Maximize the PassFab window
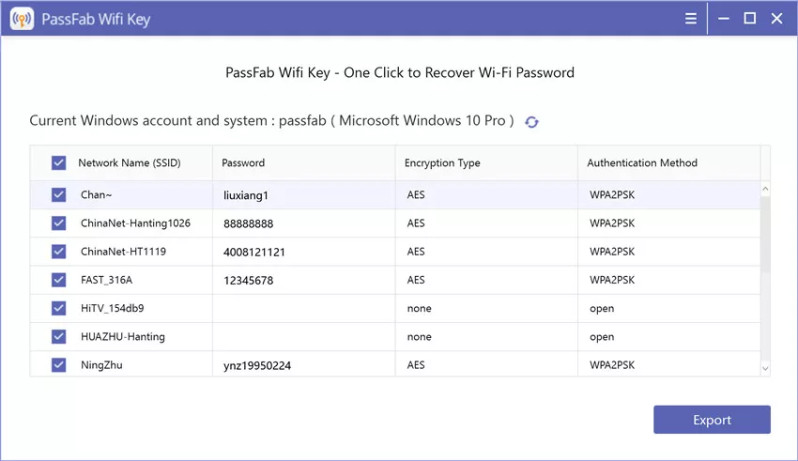Screen dimensions: 798x461 pos(750,19)
